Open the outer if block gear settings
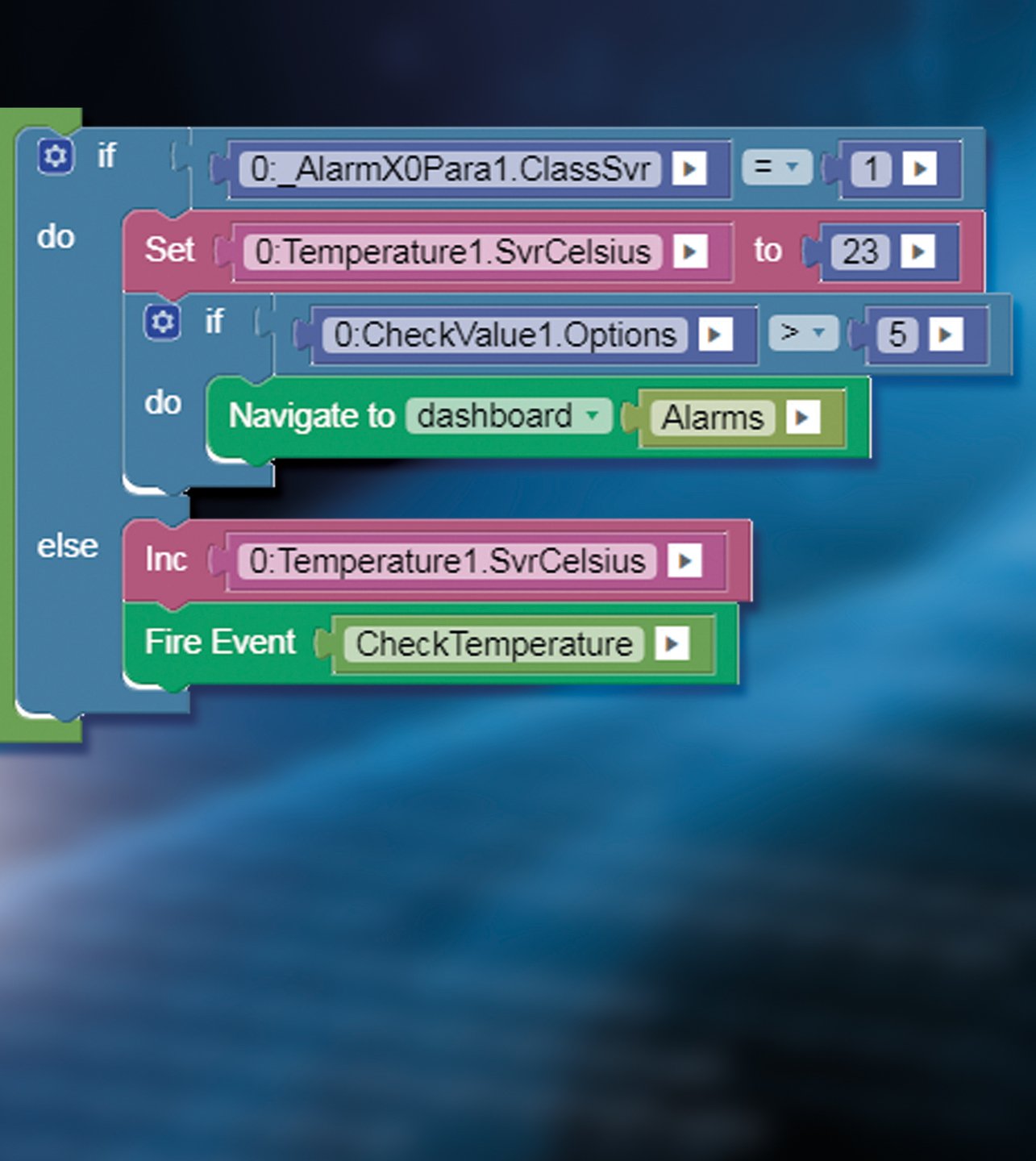The height and width of the screenshot is (1161, 1036). (56, 156)
